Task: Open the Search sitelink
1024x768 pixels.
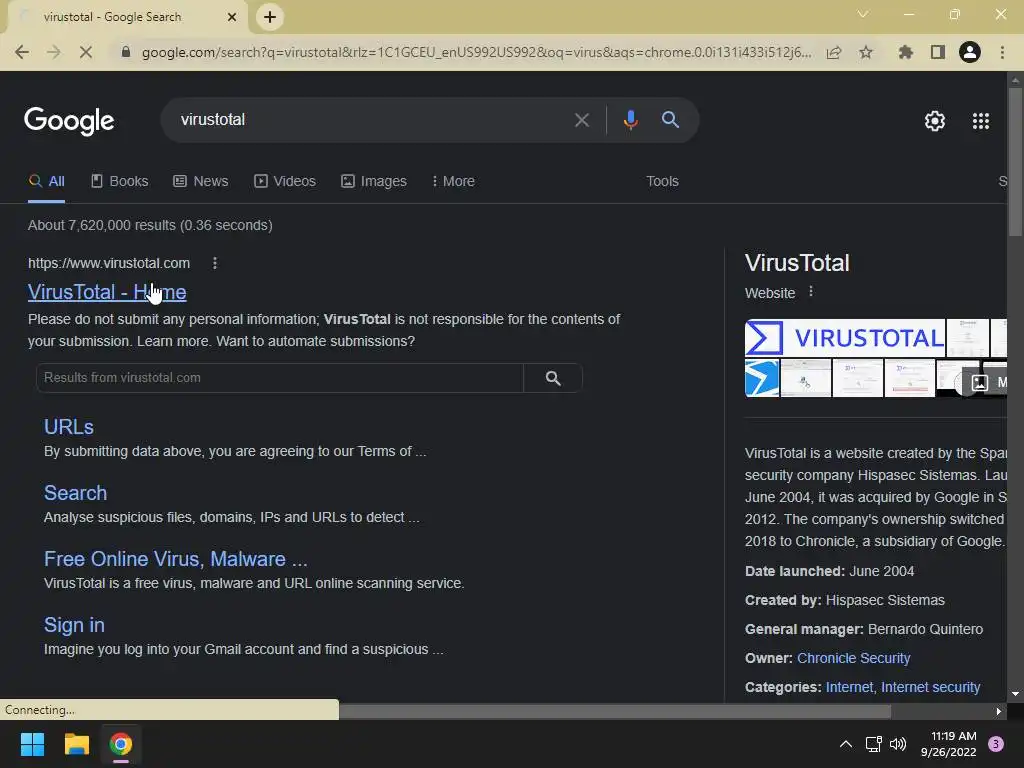Action: point(75,493)
